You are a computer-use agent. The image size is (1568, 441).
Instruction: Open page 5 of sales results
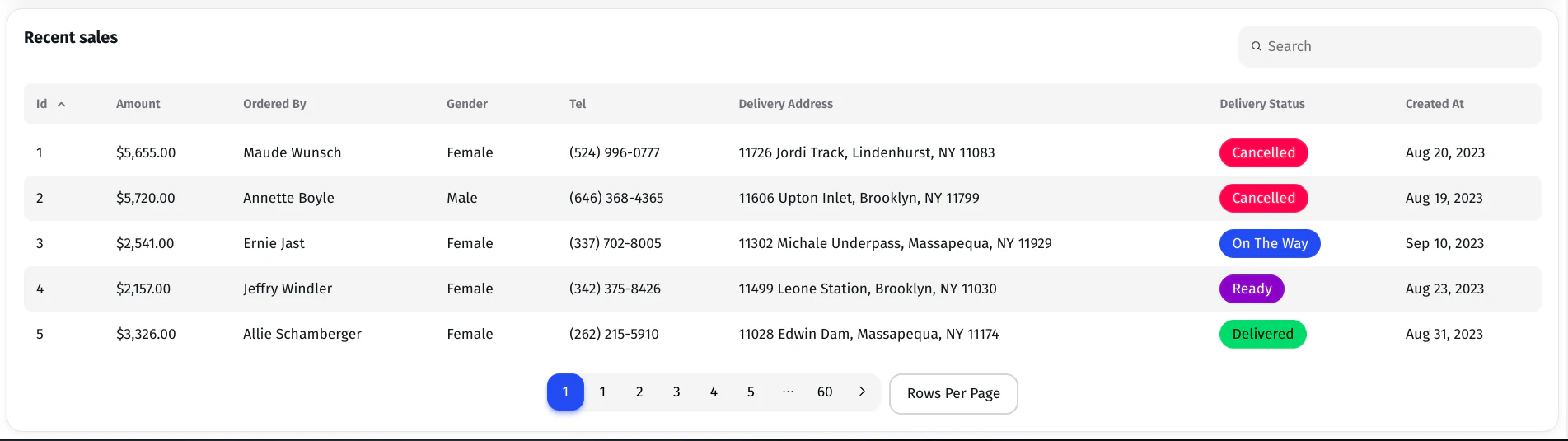pos(751,392)
